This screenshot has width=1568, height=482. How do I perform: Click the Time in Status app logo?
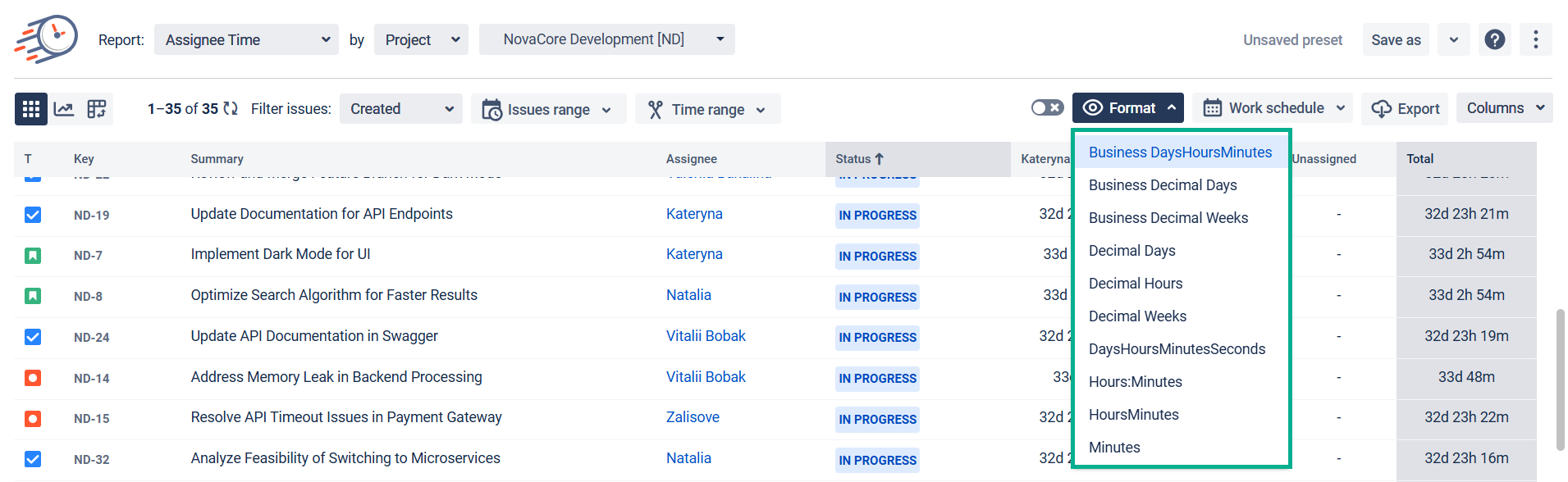(x=47, y=39)
